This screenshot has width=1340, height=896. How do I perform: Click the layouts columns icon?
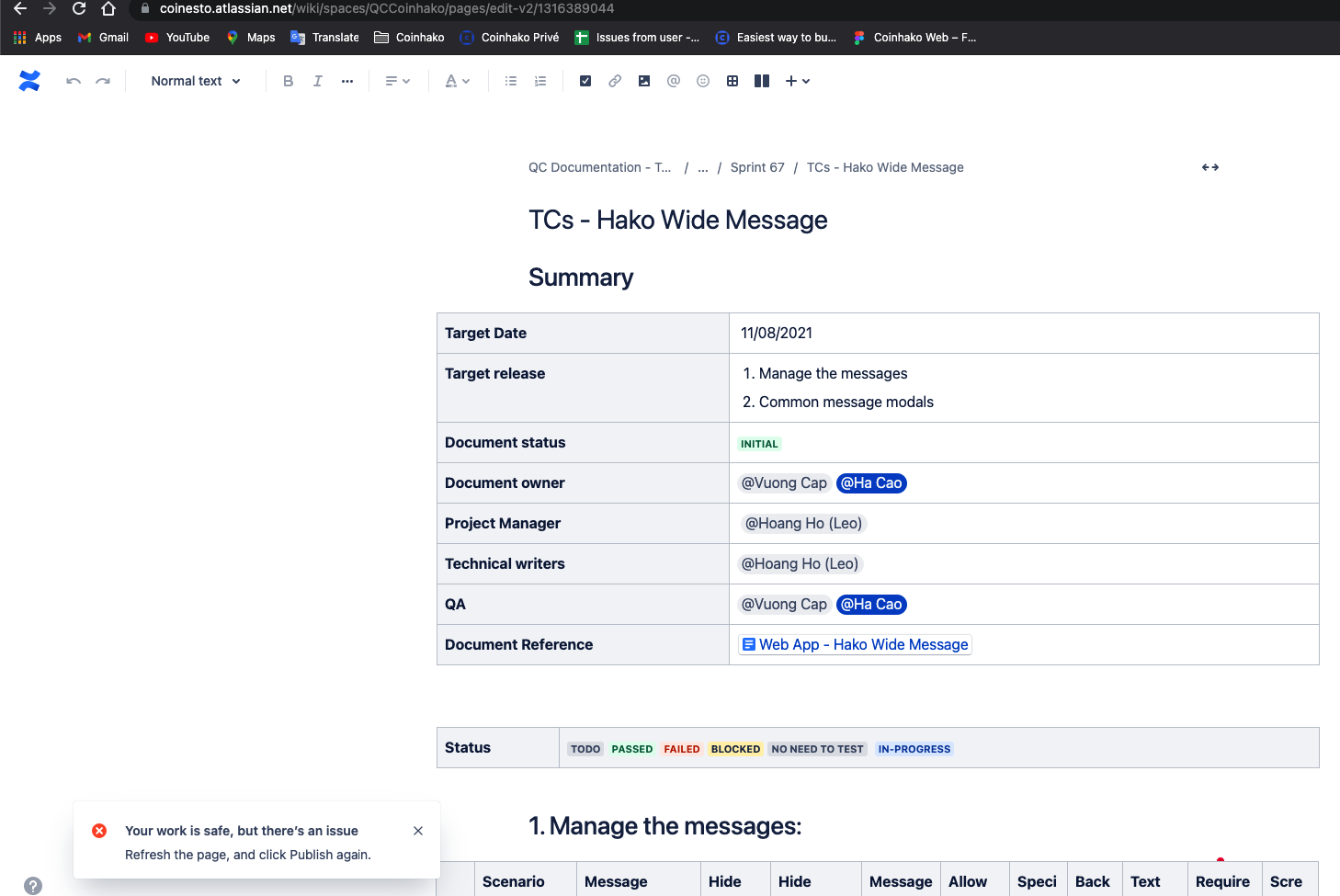pos(762,81)
